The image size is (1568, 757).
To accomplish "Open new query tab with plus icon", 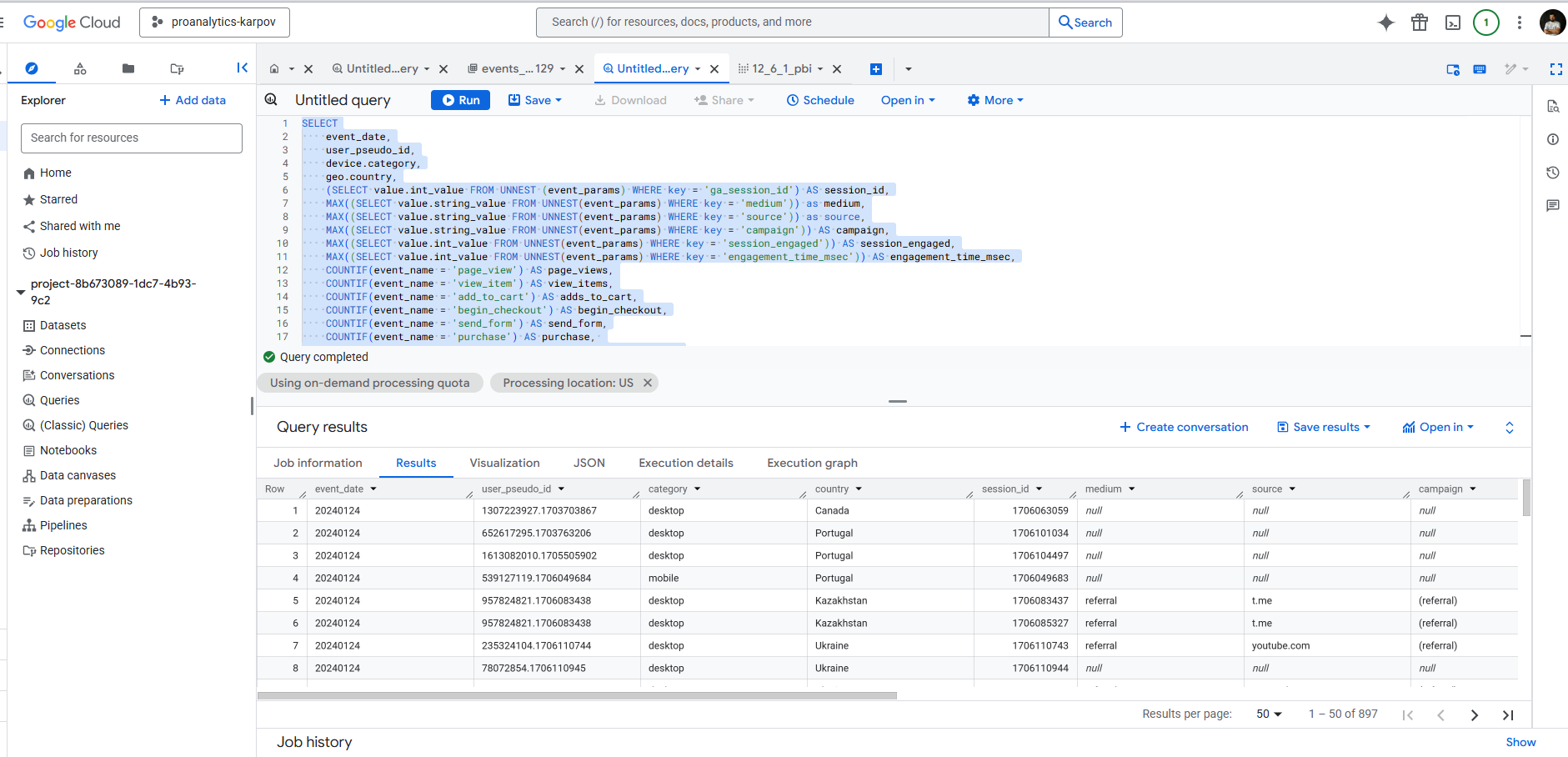I will click(x=875, y=69).
